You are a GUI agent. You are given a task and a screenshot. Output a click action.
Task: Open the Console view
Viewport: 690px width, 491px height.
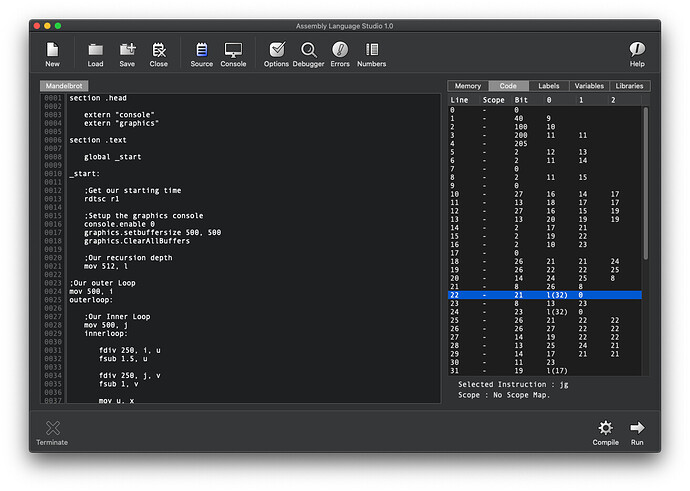(x=233, y=54)
